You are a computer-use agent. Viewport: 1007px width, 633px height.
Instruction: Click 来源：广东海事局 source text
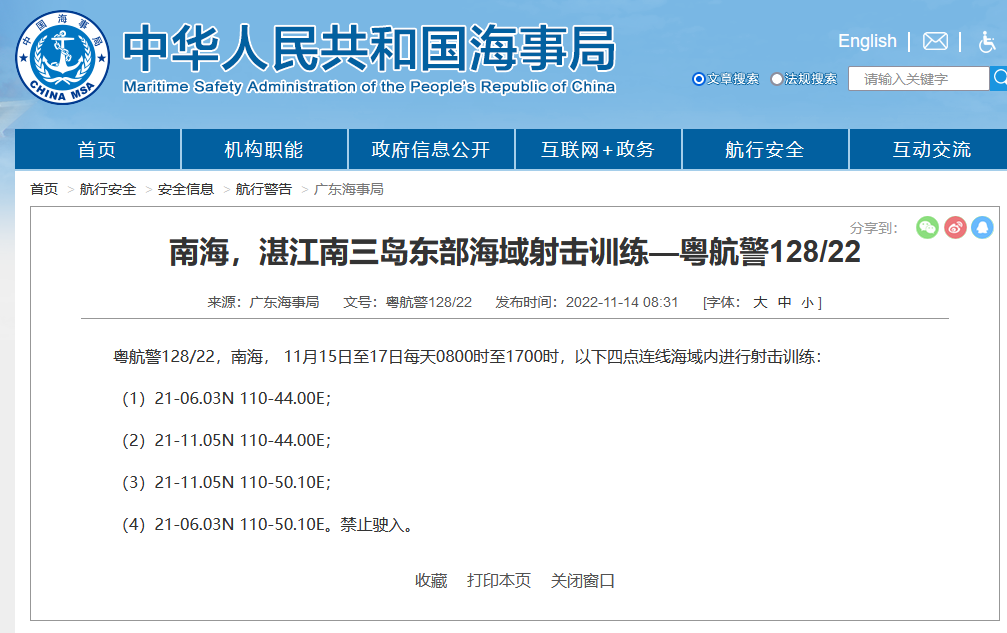263,302
